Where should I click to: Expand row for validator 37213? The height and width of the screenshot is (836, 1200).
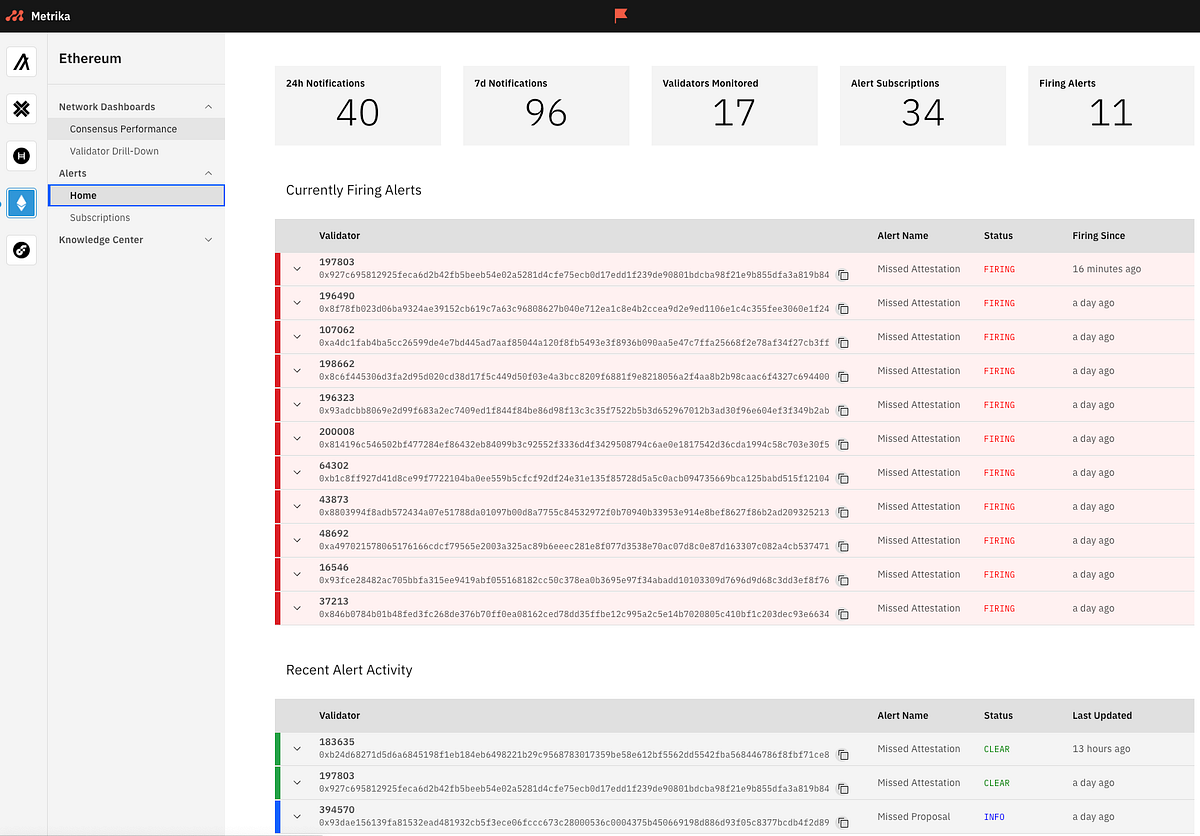297,608
